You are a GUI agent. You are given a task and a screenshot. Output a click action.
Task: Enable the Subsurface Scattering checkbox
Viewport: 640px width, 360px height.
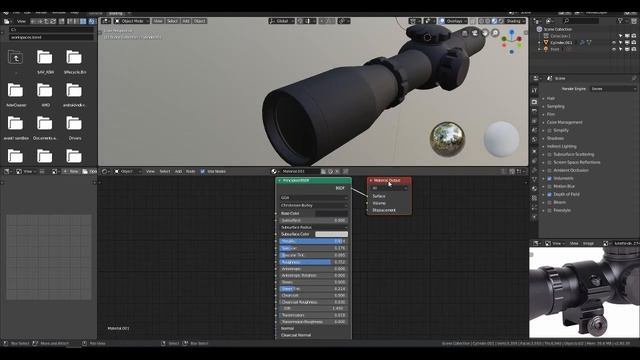(x=549, y=154)
